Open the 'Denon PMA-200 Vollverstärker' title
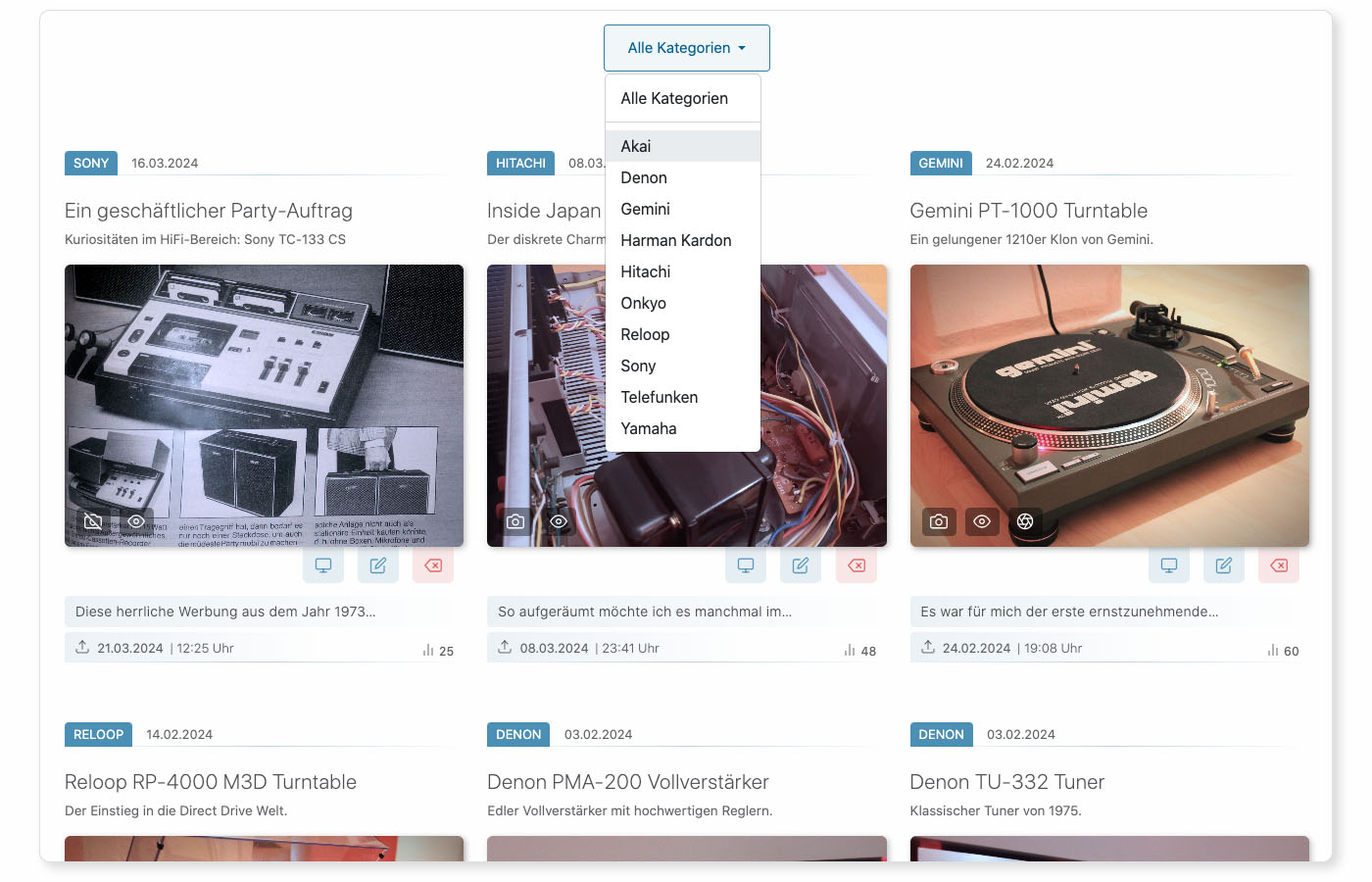This screenshot has width=1372, height=882. click(x=628, y=782)
